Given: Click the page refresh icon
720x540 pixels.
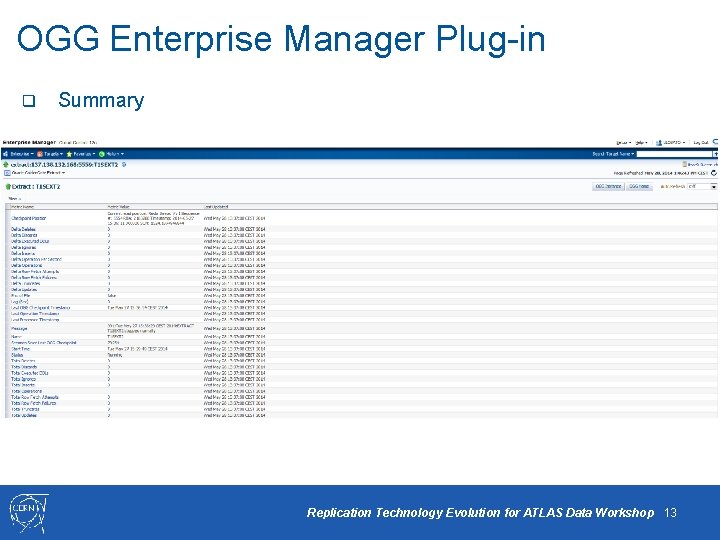Looking at the screenshot, I should (x=714, y=173).
